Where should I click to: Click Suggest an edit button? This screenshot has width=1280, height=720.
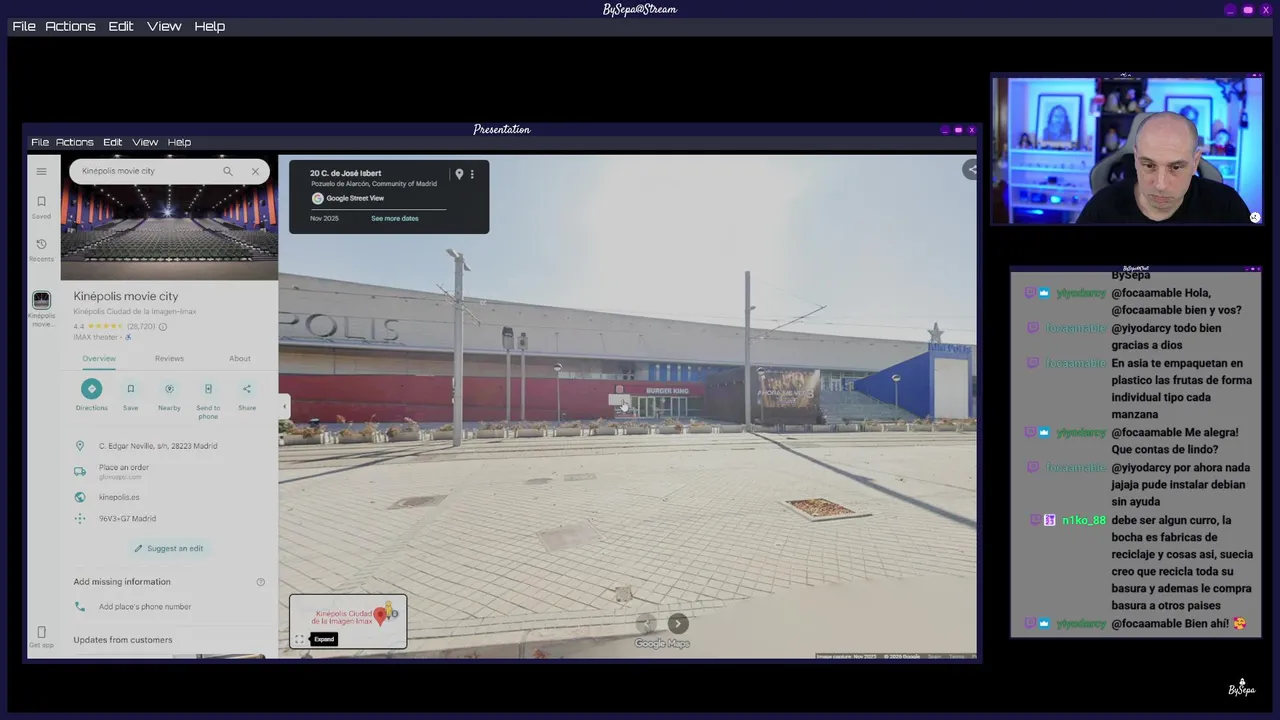point(169,548)
